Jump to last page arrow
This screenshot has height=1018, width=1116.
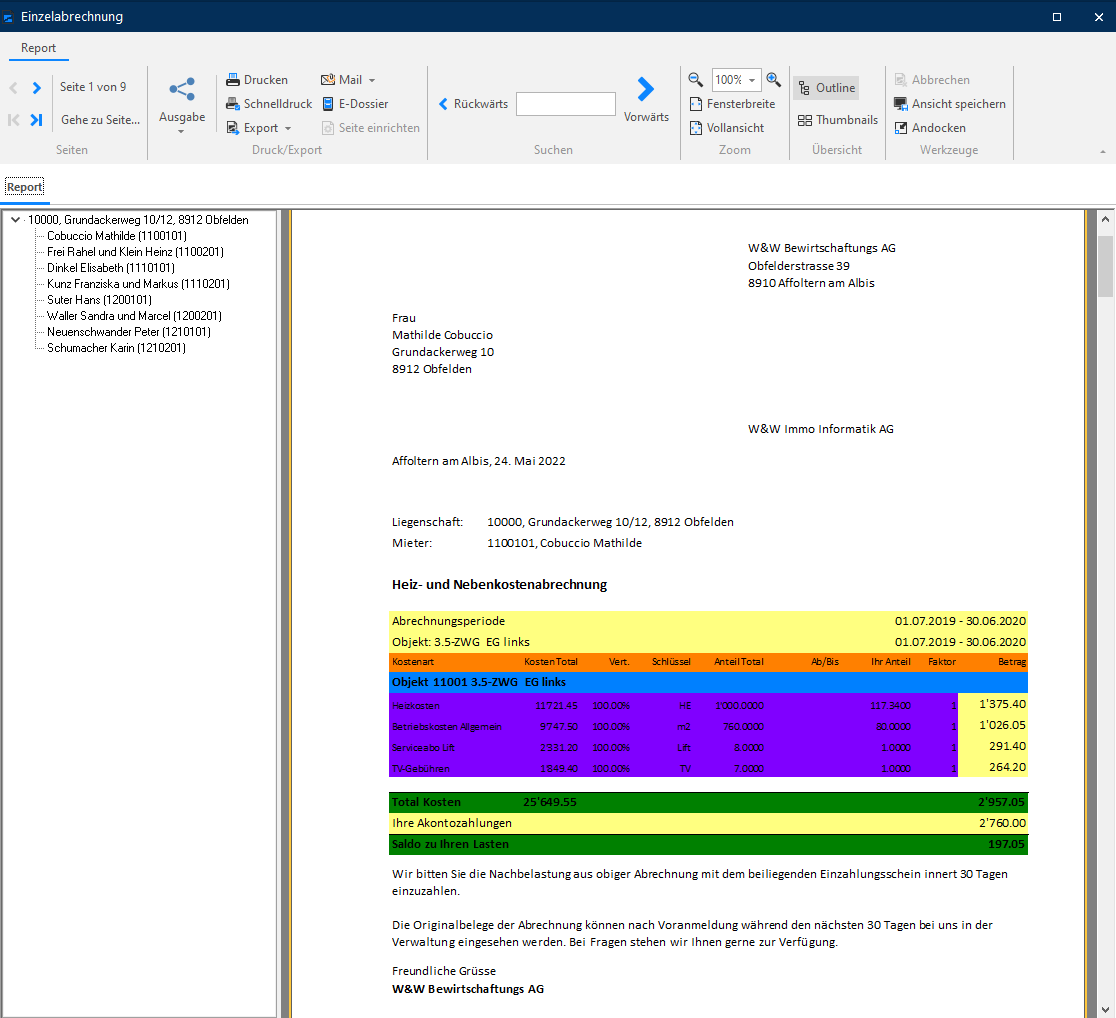coord(36,120)
